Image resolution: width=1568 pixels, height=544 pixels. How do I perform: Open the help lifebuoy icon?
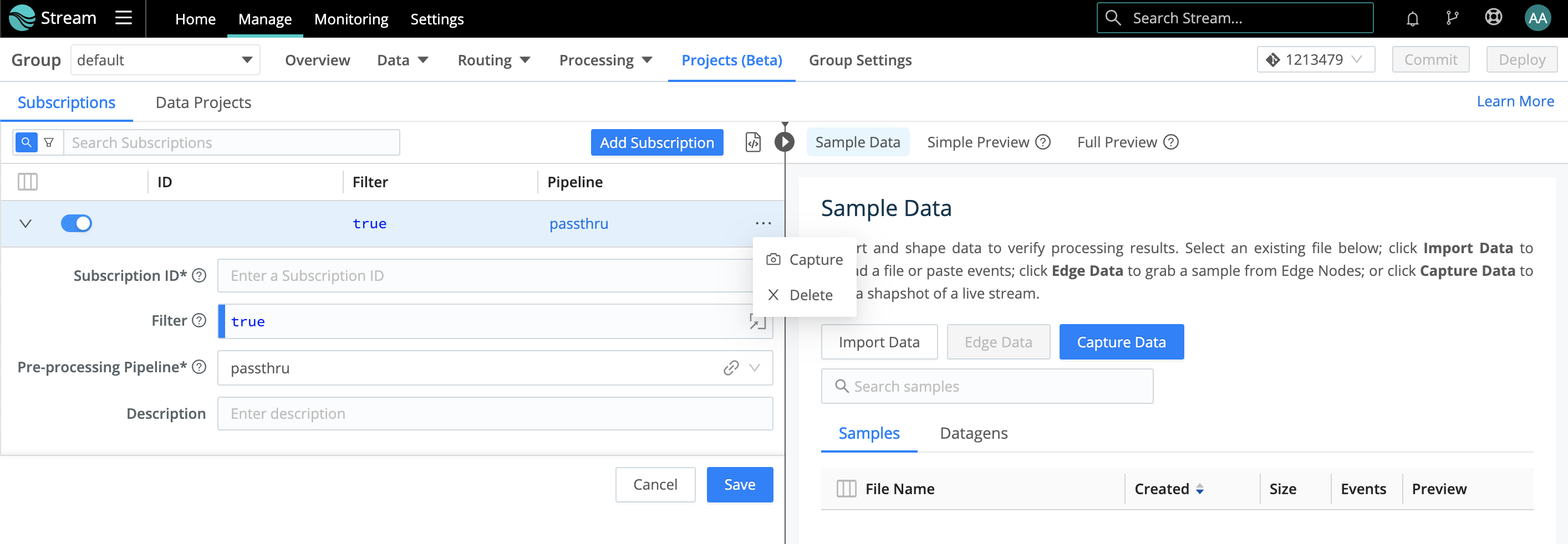pyautogui.click(x=1493, y=18)
